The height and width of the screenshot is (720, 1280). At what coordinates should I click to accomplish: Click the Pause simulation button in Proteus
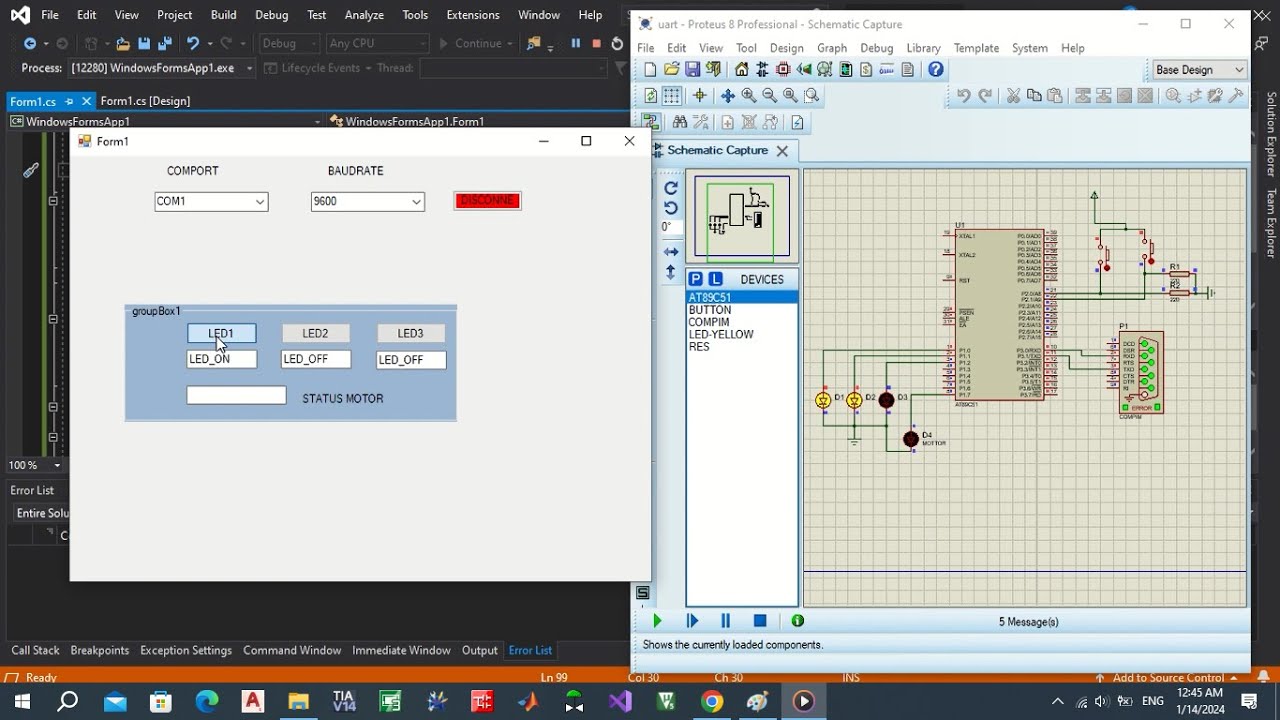(x=726, y=621)
